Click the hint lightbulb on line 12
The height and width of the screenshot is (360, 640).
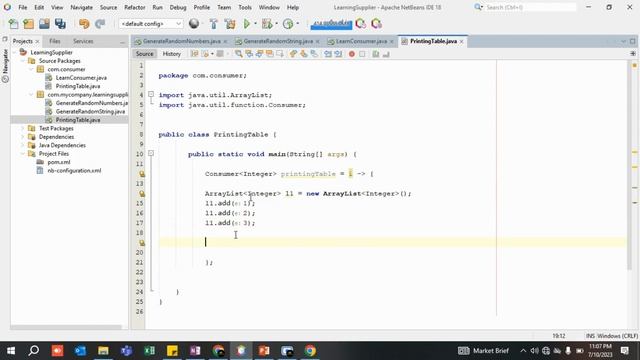click(x=142, y=174)
